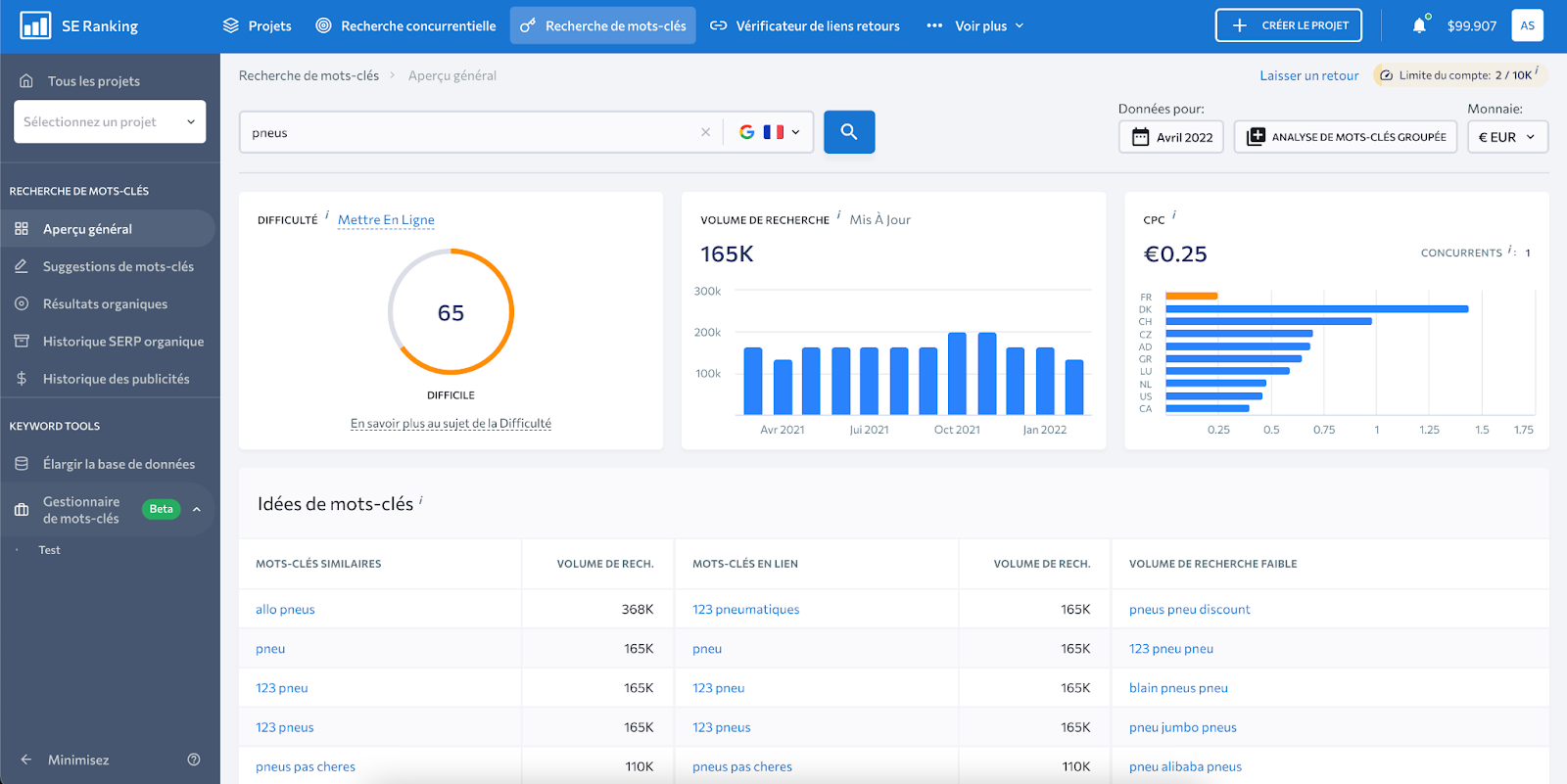Screen dimensions: 1567x784
Task: Click the Résultats organiques circle icon
Action: point(22,303)
